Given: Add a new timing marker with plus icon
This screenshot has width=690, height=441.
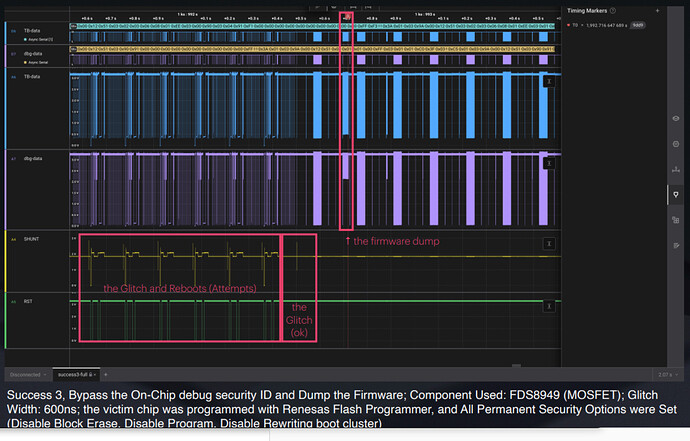Looking at the screenshot, I should 657,11.
